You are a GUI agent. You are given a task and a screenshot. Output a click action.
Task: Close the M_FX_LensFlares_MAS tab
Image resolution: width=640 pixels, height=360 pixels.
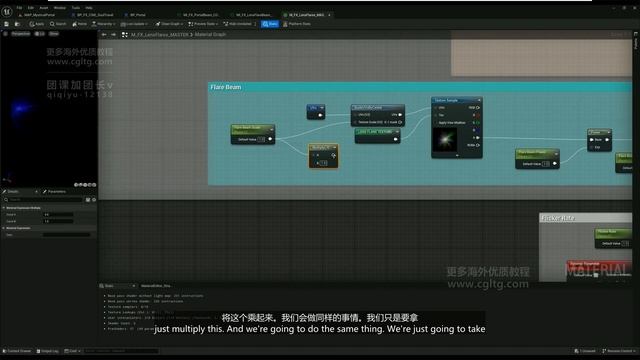click(329, 15)
